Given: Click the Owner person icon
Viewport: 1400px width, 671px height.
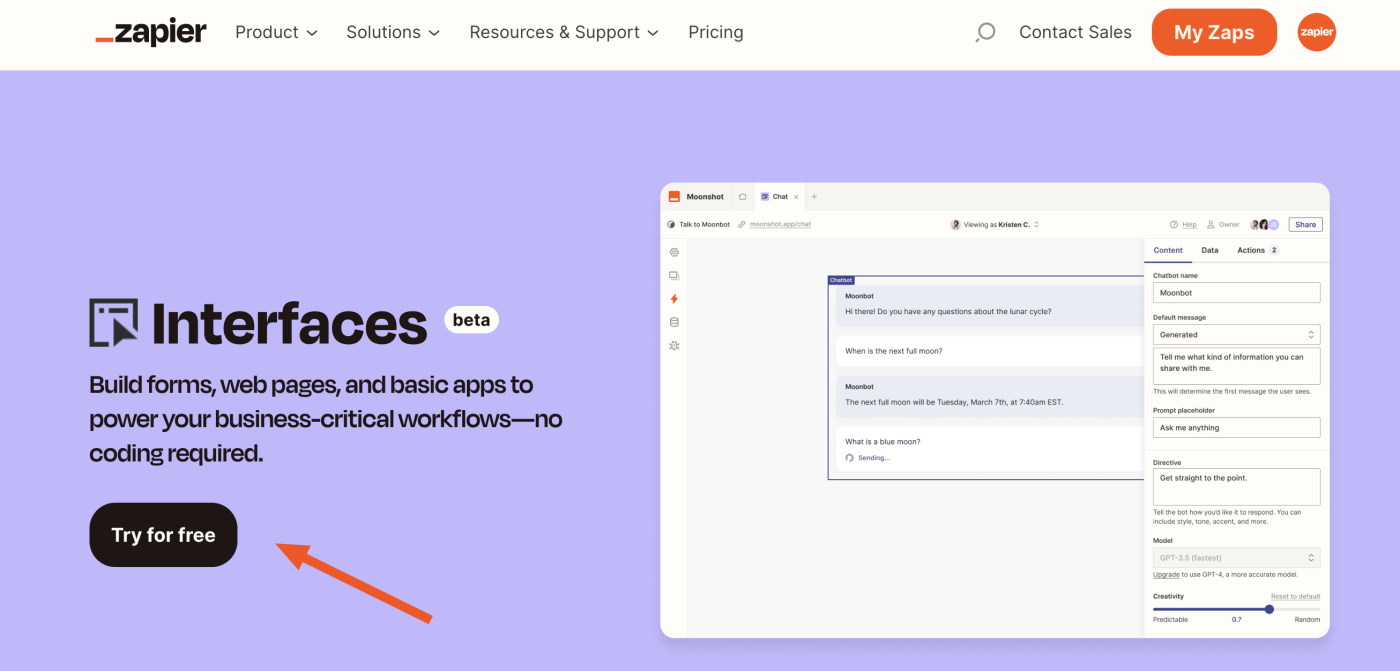Looking at the screenshot, I should click(x=1210, y=224).
